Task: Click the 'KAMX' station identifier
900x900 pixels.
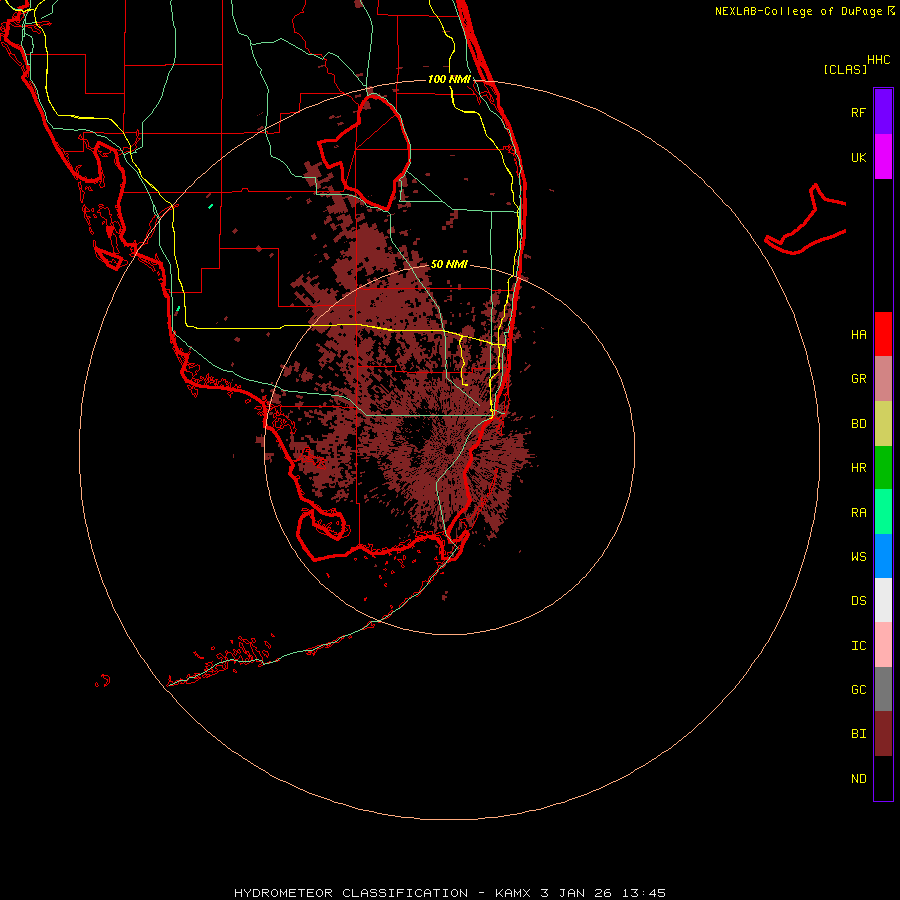Action: 515,893
